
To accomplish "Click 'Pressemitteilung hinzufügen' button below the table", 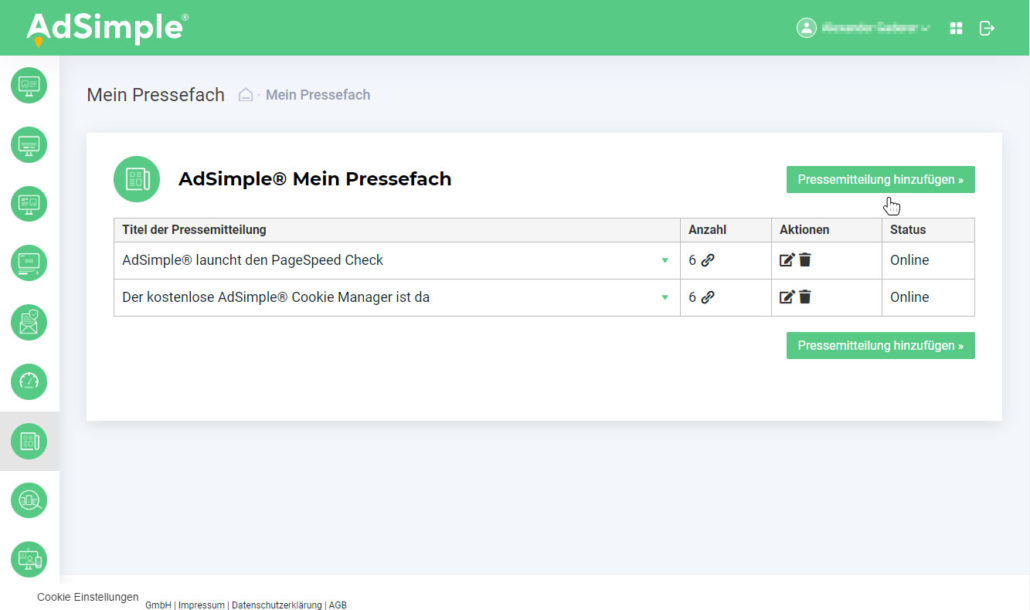I will 880,346.
